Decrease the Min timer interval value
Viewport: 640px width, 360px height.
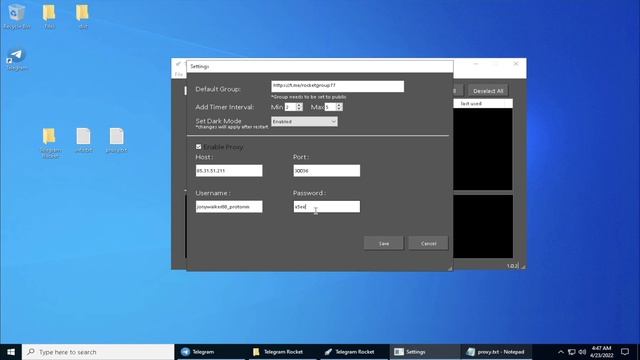coord(299,109)
